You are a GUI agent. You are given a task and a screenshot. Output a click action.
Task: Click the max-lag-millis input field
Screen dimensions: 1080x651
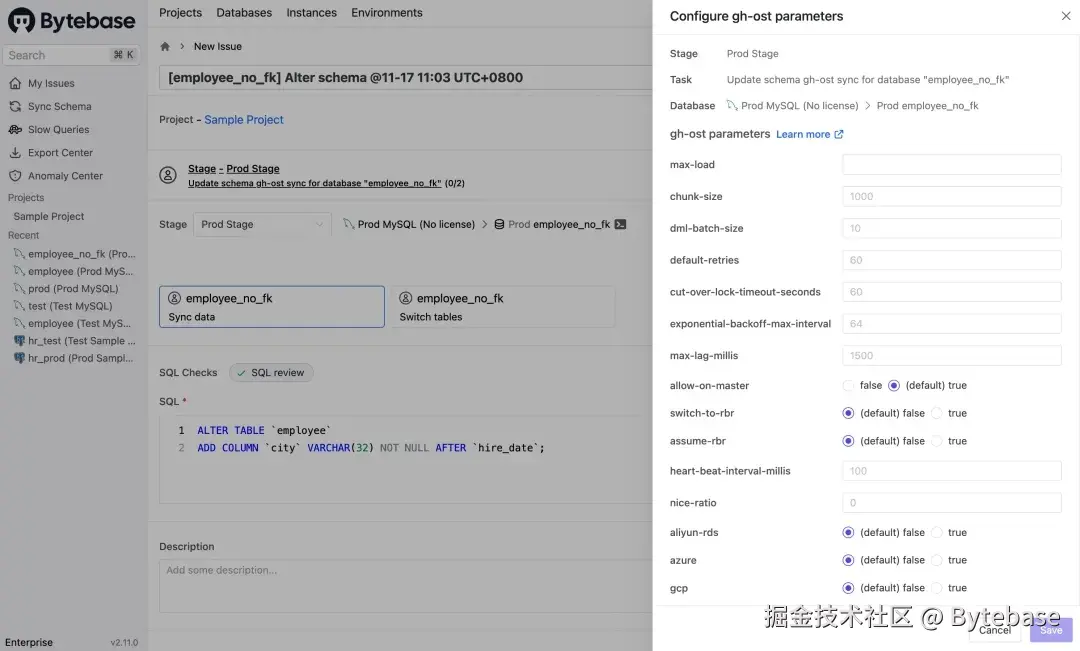tap(951, 355)
